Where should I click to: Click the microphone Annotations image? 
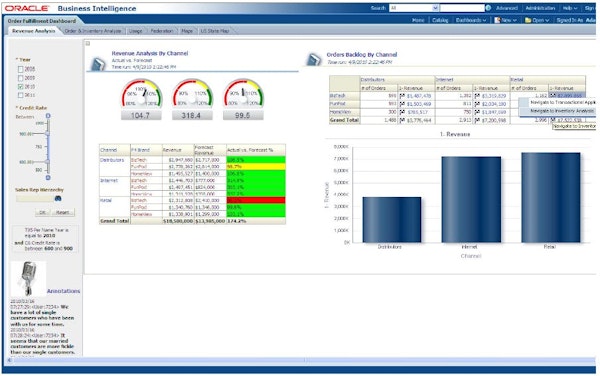point(28,279)
